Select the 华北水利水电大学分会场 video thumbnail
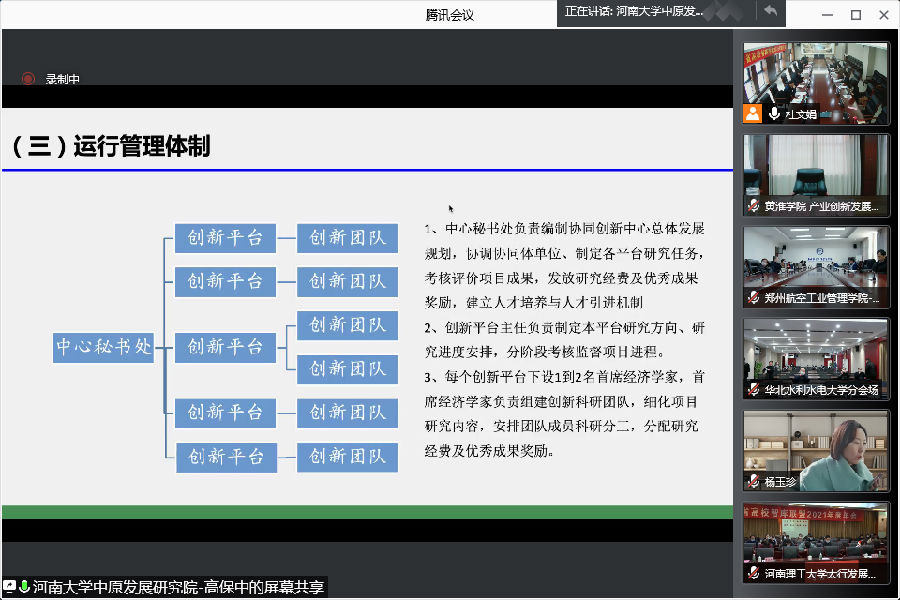Screen dimensions: 900x600 pos(815,358)
